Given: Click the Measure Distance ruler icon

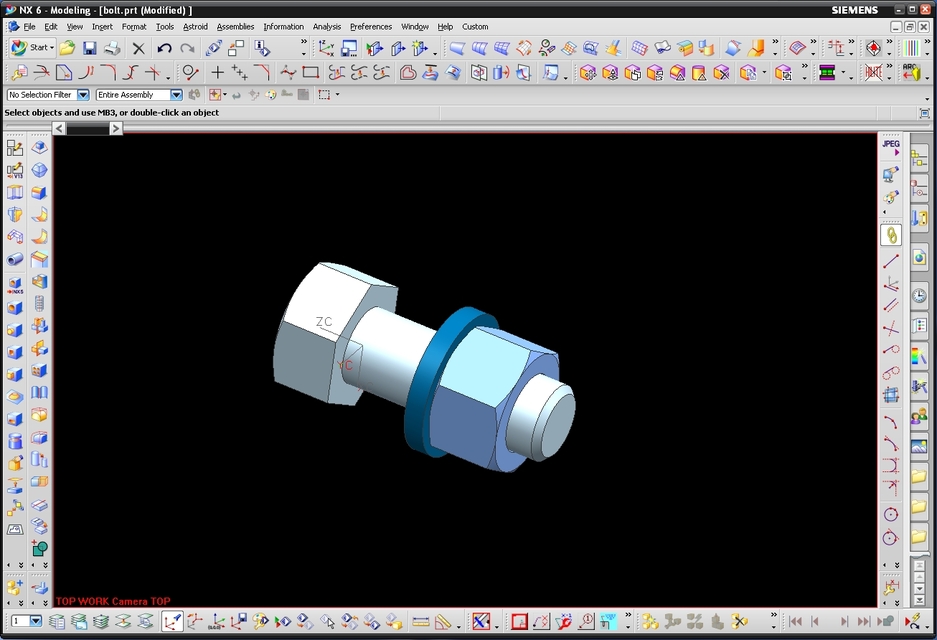Looking at the screenshot, I should 421,622.
